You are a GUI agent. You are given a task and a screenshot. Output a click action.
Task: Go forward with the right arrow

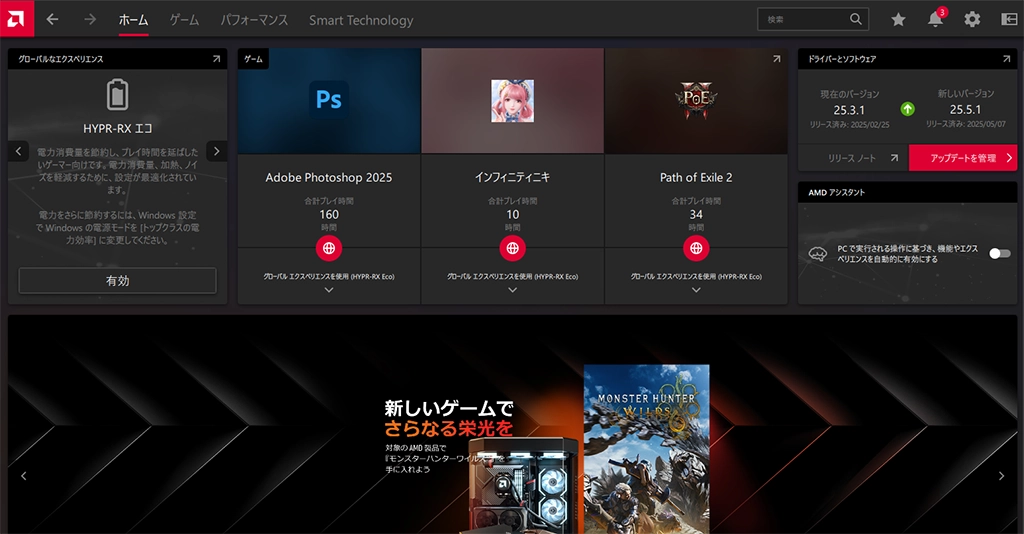(89, 20)
